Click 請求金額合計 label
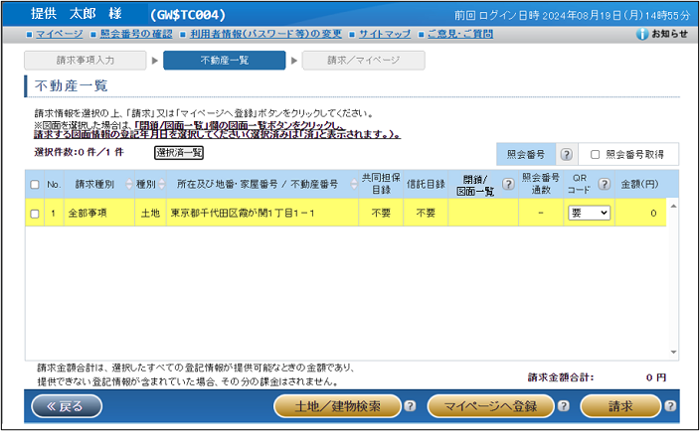This screenshot has width=700, height=431. click(x=561, y=378)
